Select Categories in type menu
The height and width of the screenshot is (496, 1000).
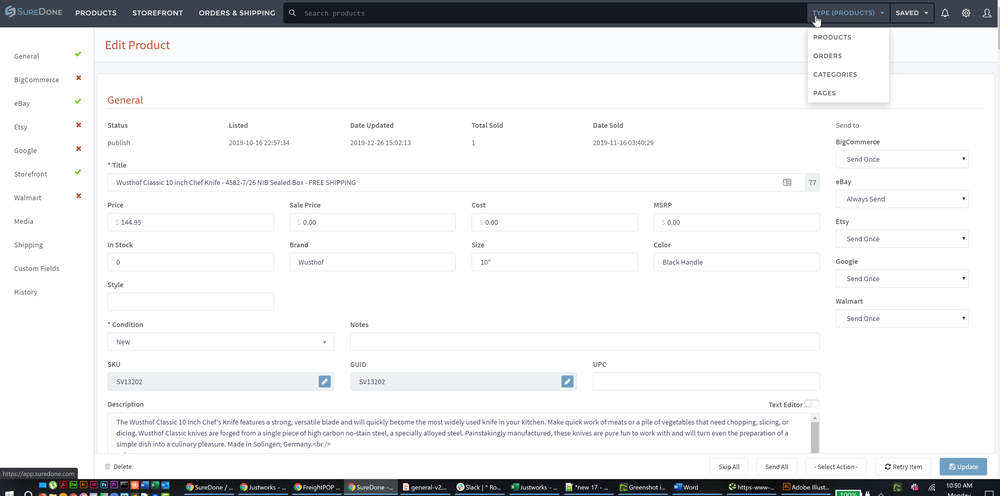[835, 74]
